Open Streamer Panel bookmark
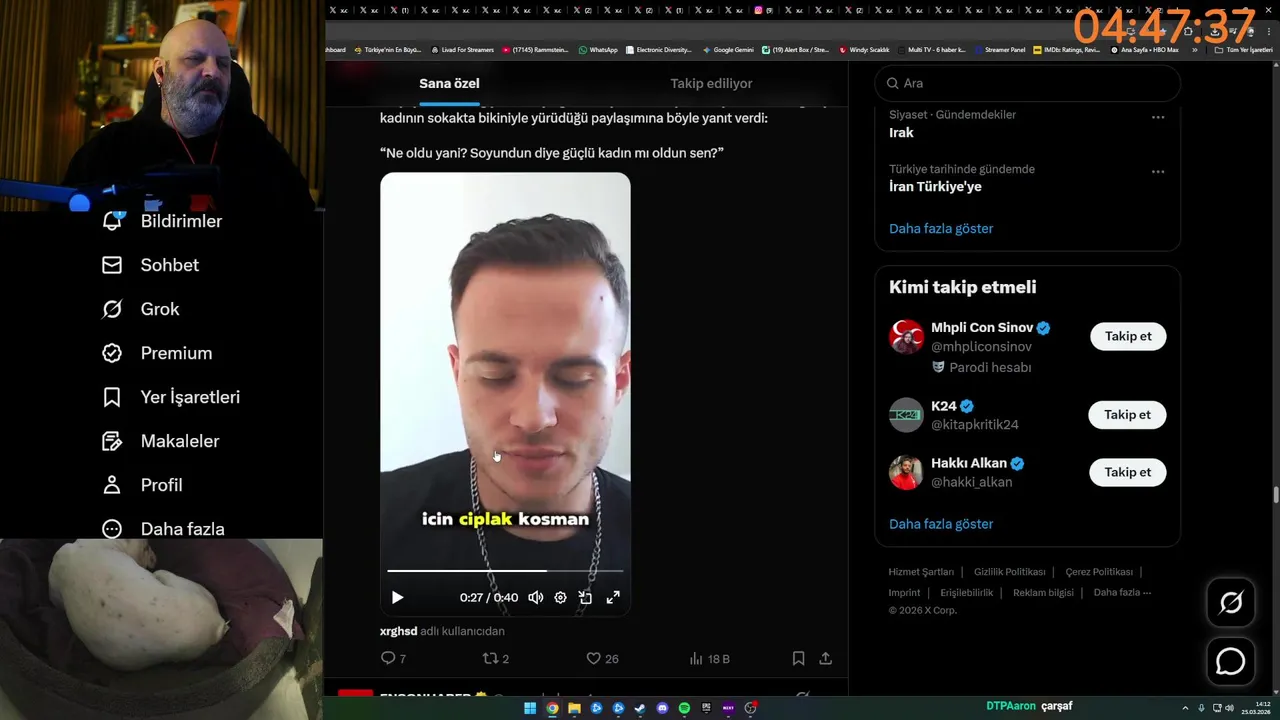 click(x=999, y=49)
